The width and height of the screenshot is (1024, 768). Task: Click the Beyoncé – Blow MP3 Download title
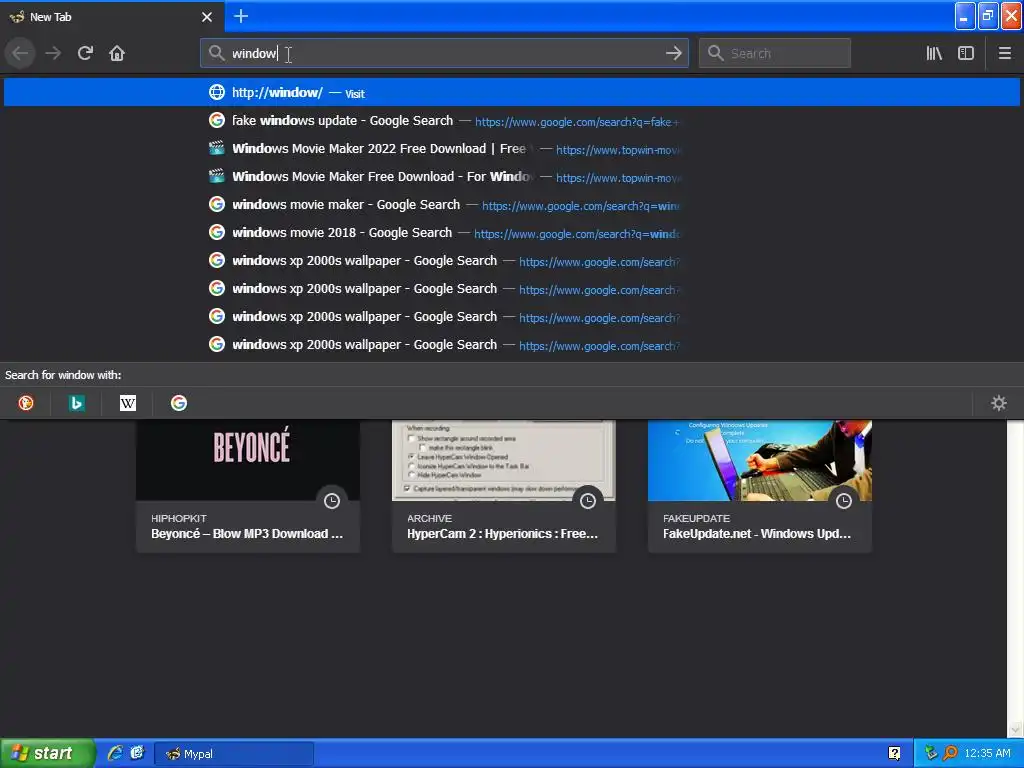[247, 534]
